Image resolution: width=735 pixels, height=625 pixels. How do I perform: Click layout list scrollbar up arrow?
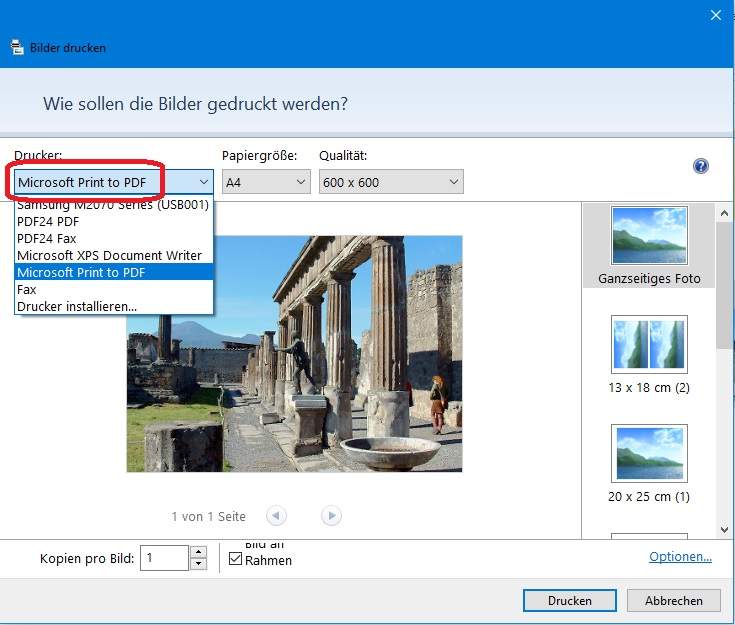[724, 213]
